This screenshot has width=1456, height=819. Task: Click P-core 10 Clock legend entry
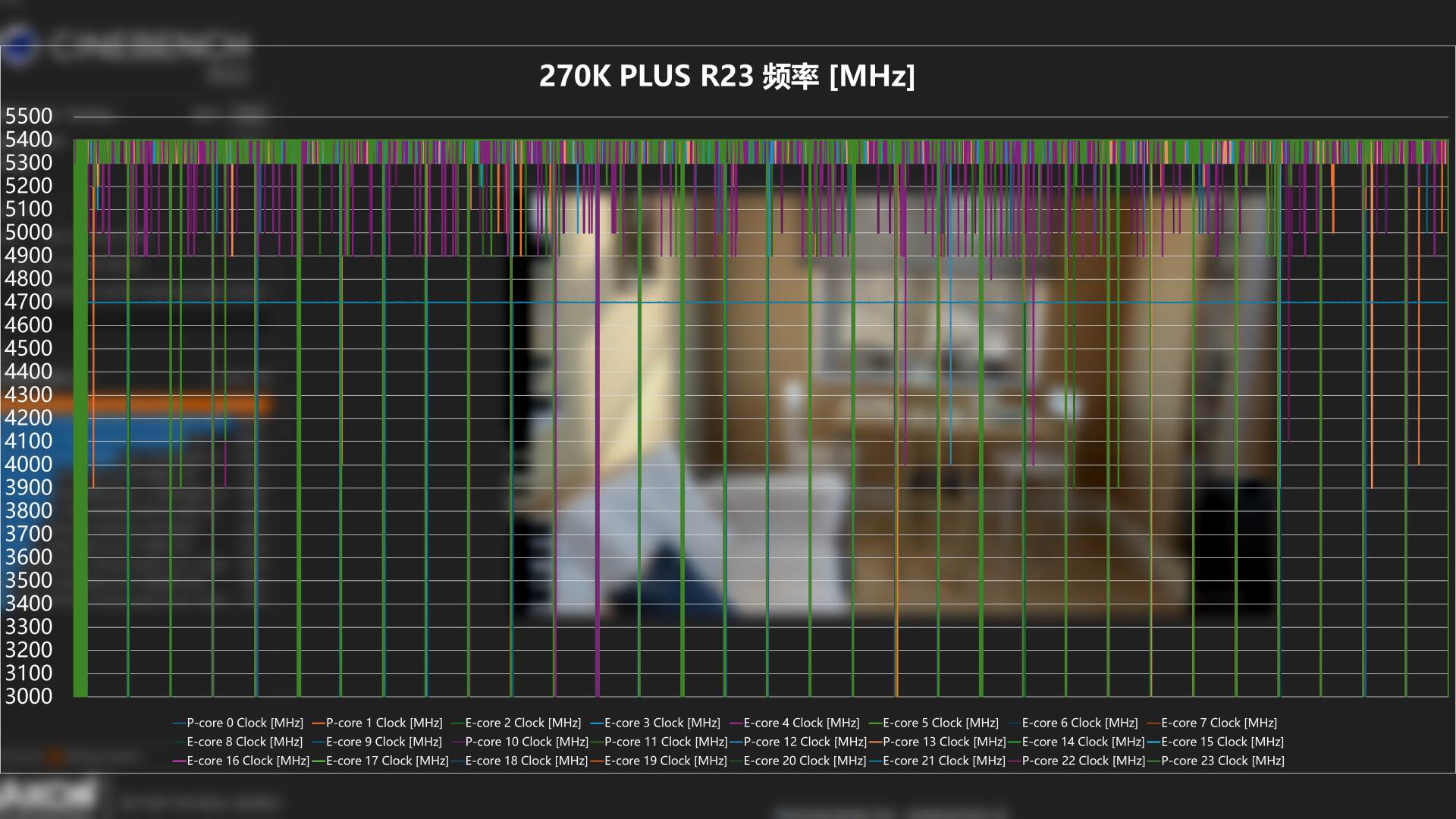pos(526,742)
